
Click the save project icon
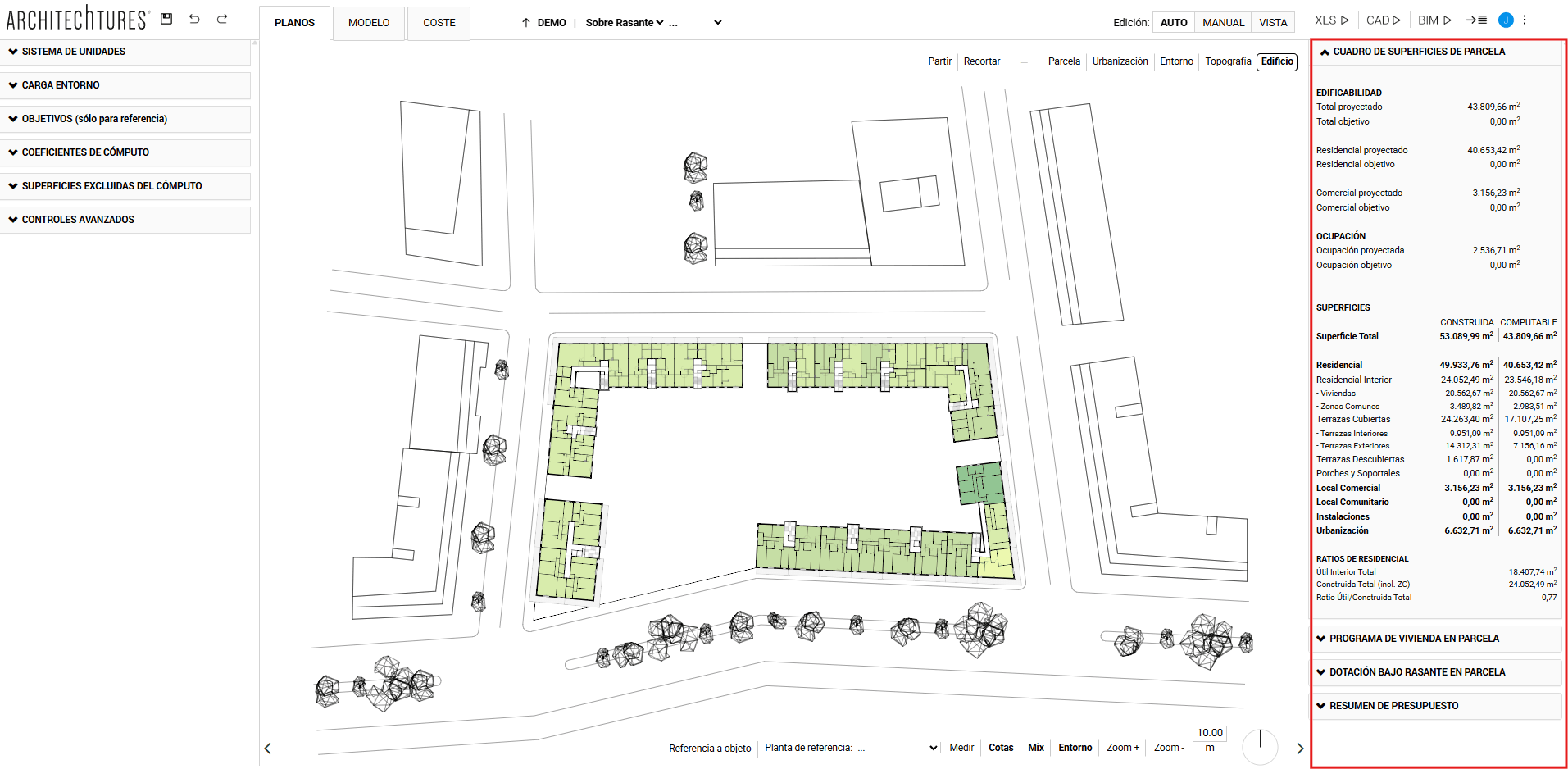(166, 18)
